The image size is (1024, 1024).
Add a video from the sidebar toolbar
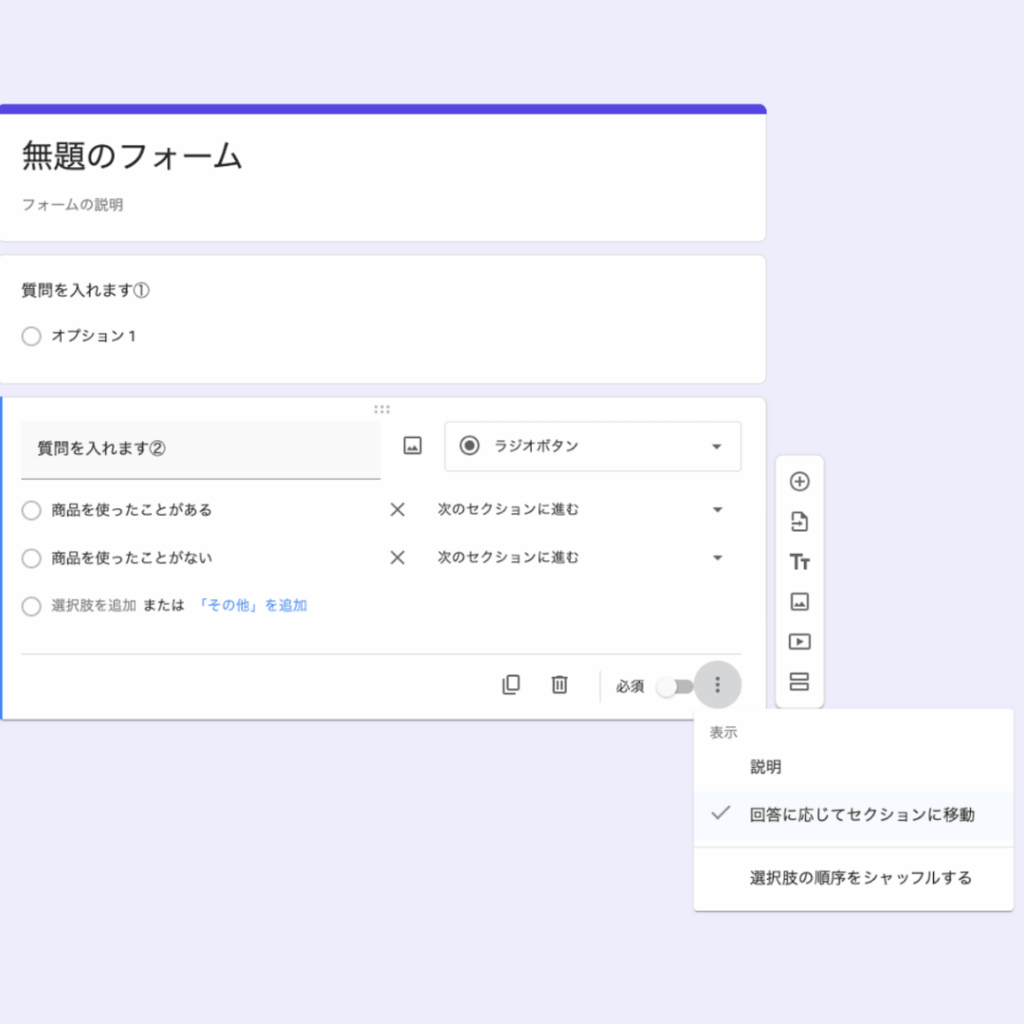click(799, 641)
